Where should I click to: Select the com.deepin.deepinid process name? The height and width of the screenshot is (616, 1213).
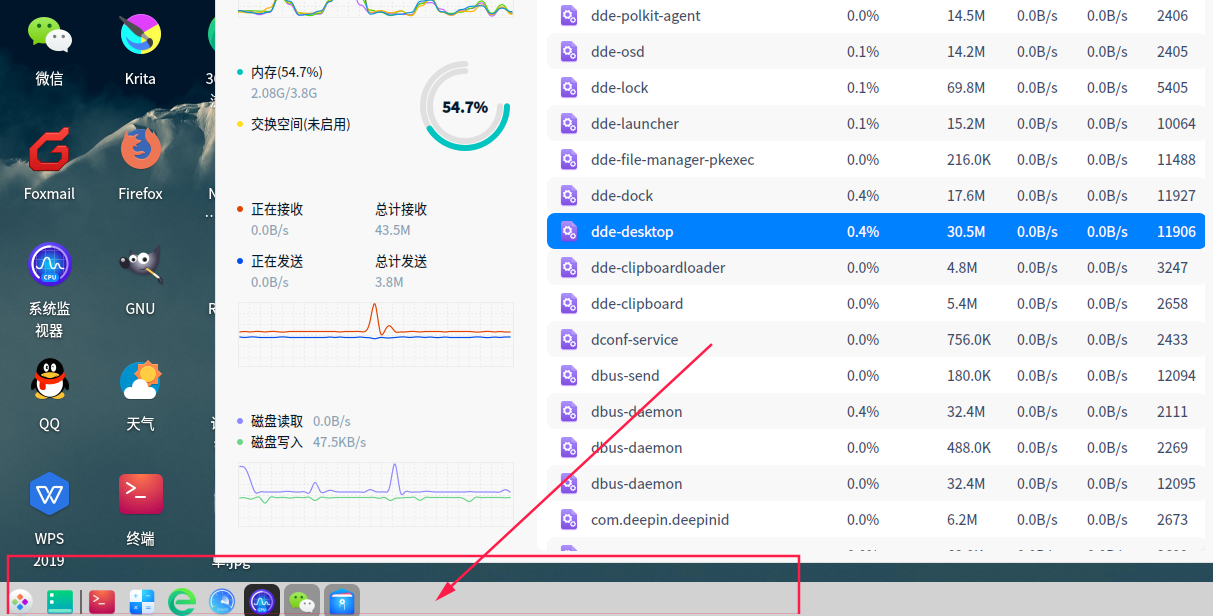[660, 520]
